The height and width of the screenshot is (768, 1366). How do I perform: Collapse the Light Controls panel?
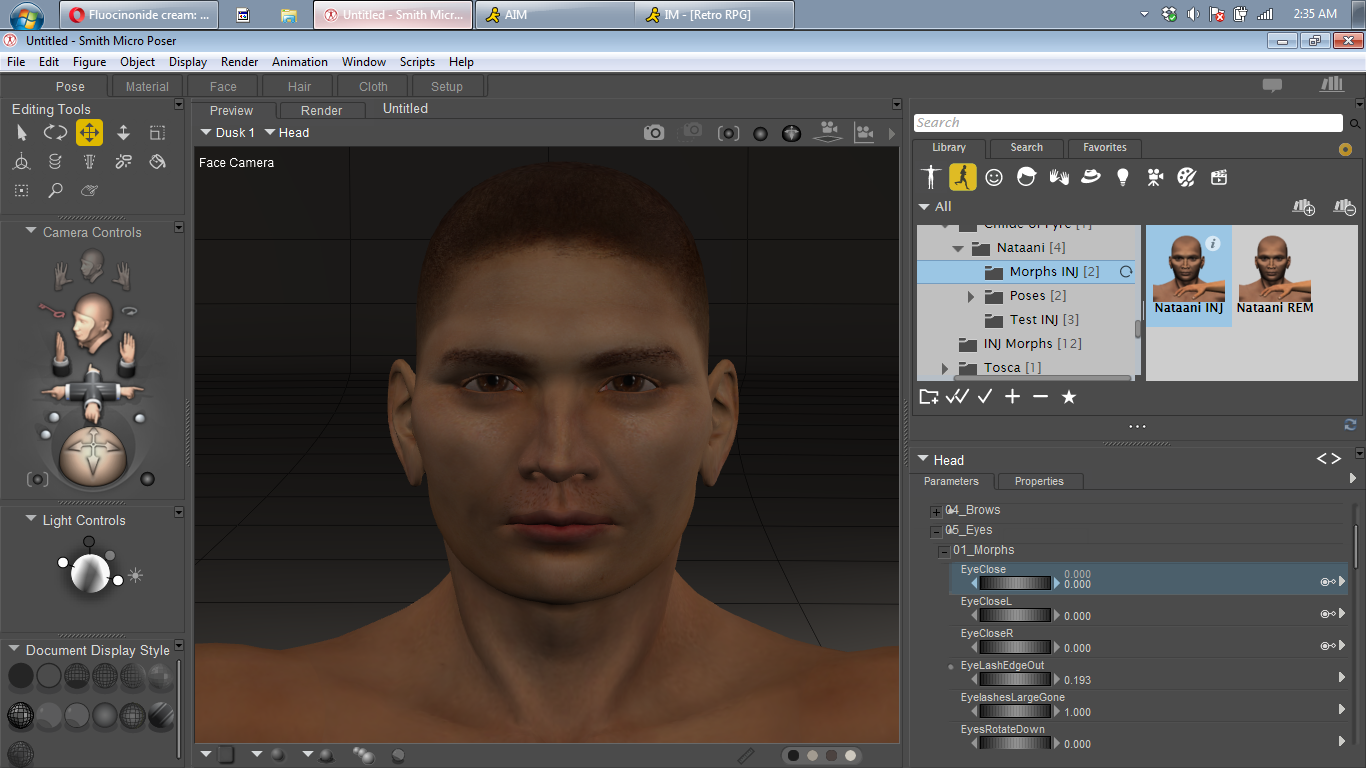tap(32, 520)
